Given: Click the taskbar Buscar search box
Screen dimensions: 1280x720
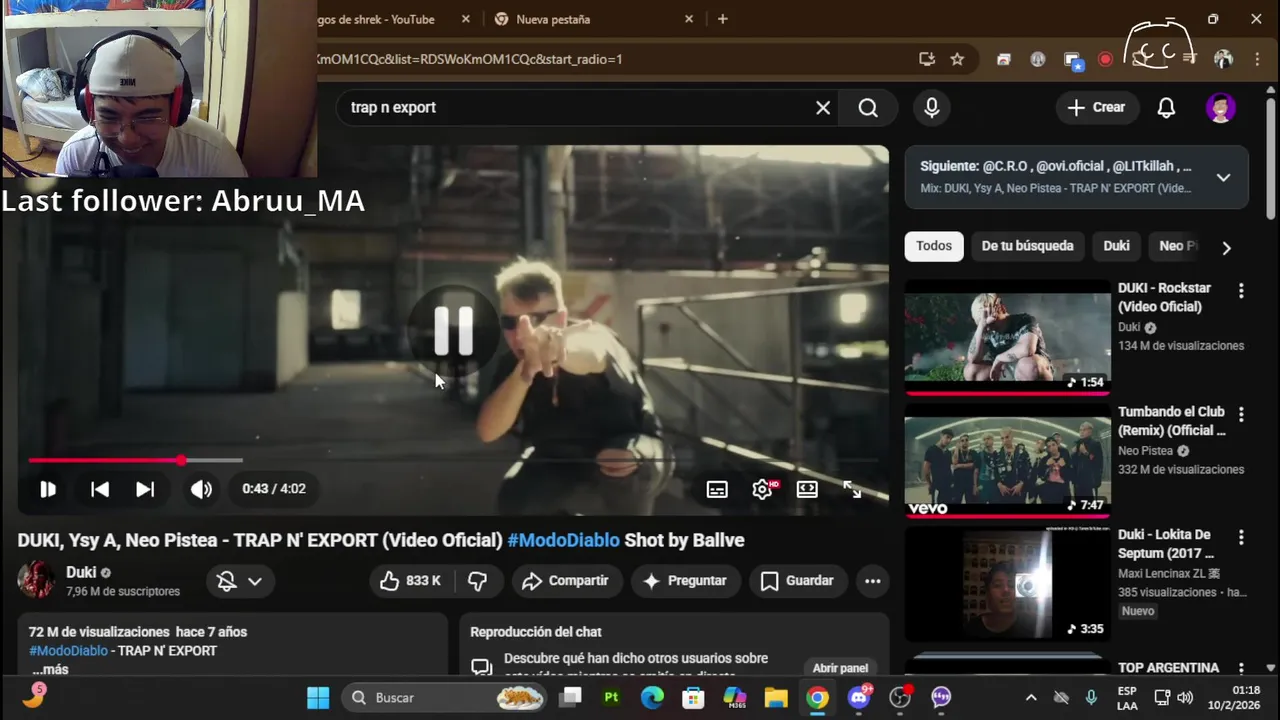Looking at the screenshot, I should point(442,697).
